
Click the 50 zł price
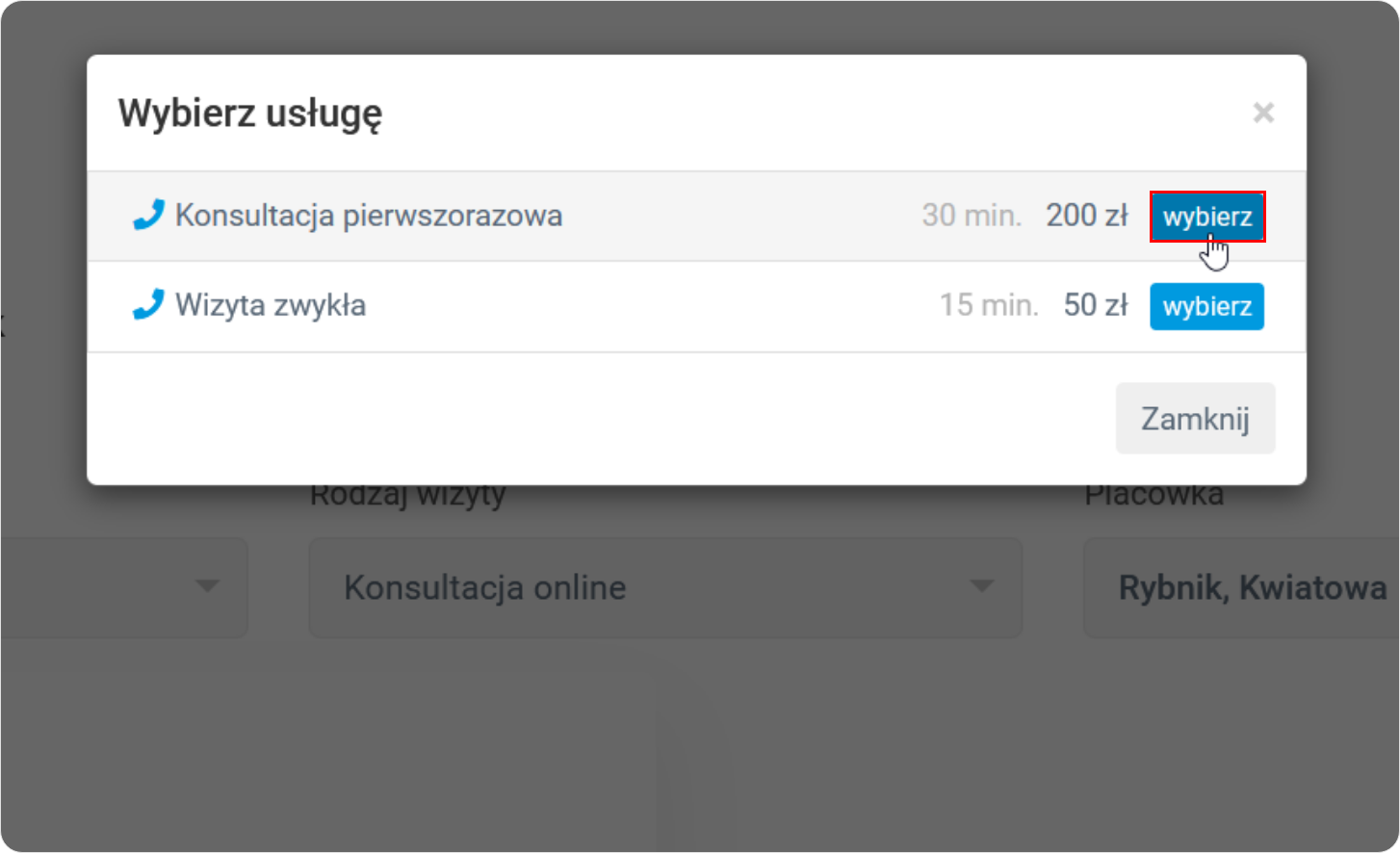pyautogui.click(x=1096, y=305)
